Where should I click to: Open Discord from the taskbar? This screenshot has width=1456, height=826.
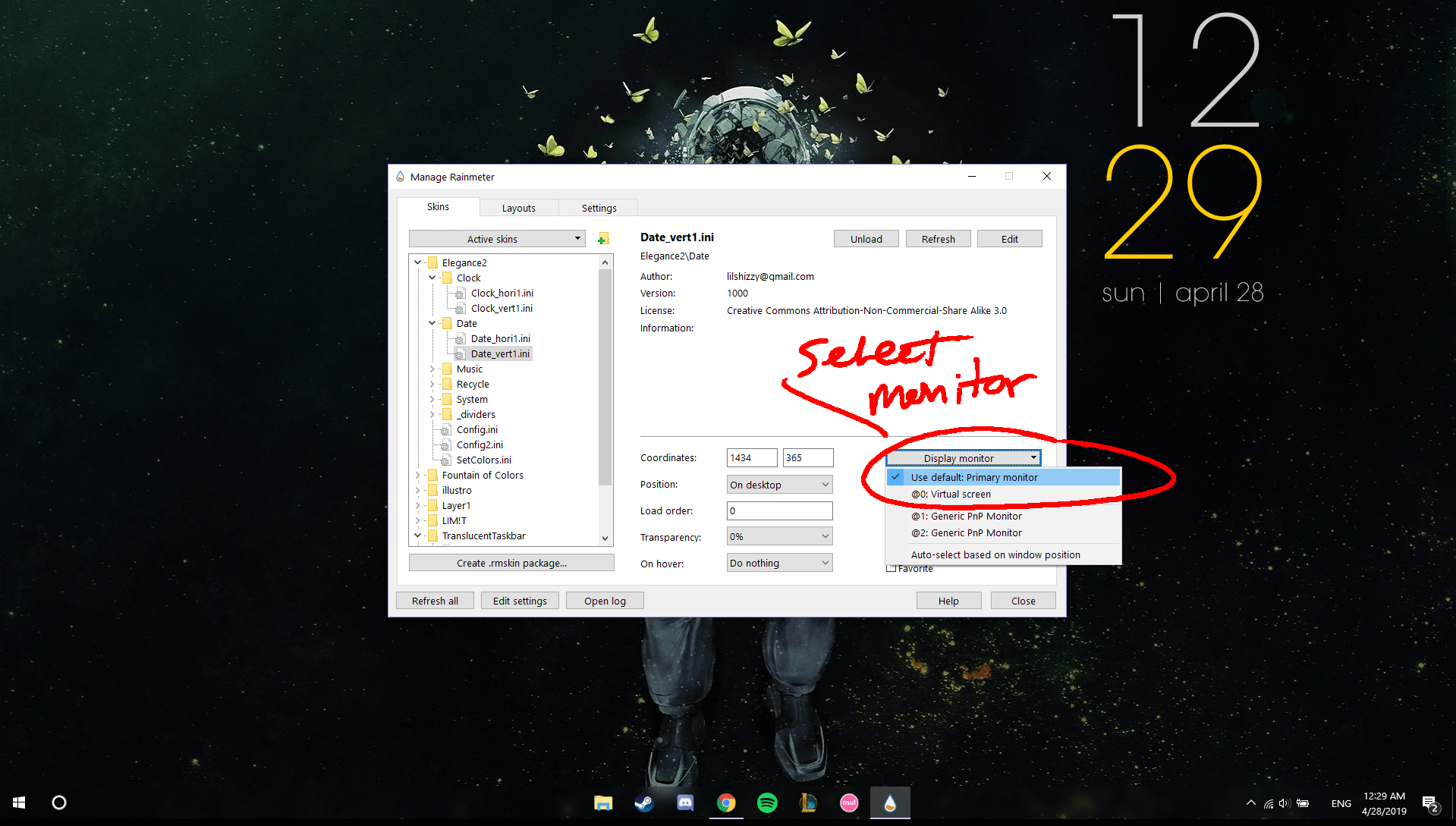(x=685, y=802)
